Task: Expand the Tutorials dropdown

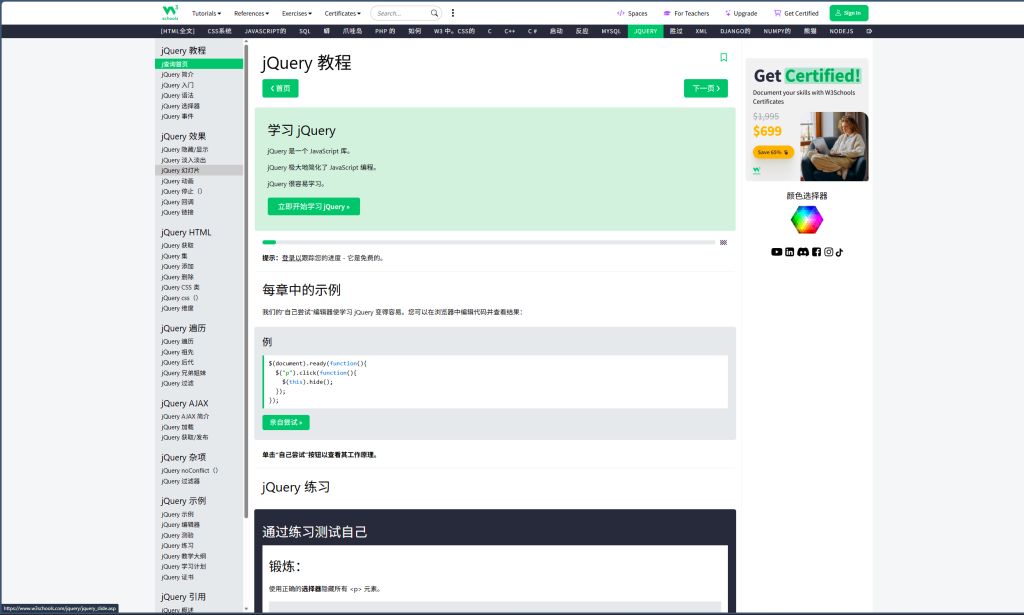Action: pos(206,13)
